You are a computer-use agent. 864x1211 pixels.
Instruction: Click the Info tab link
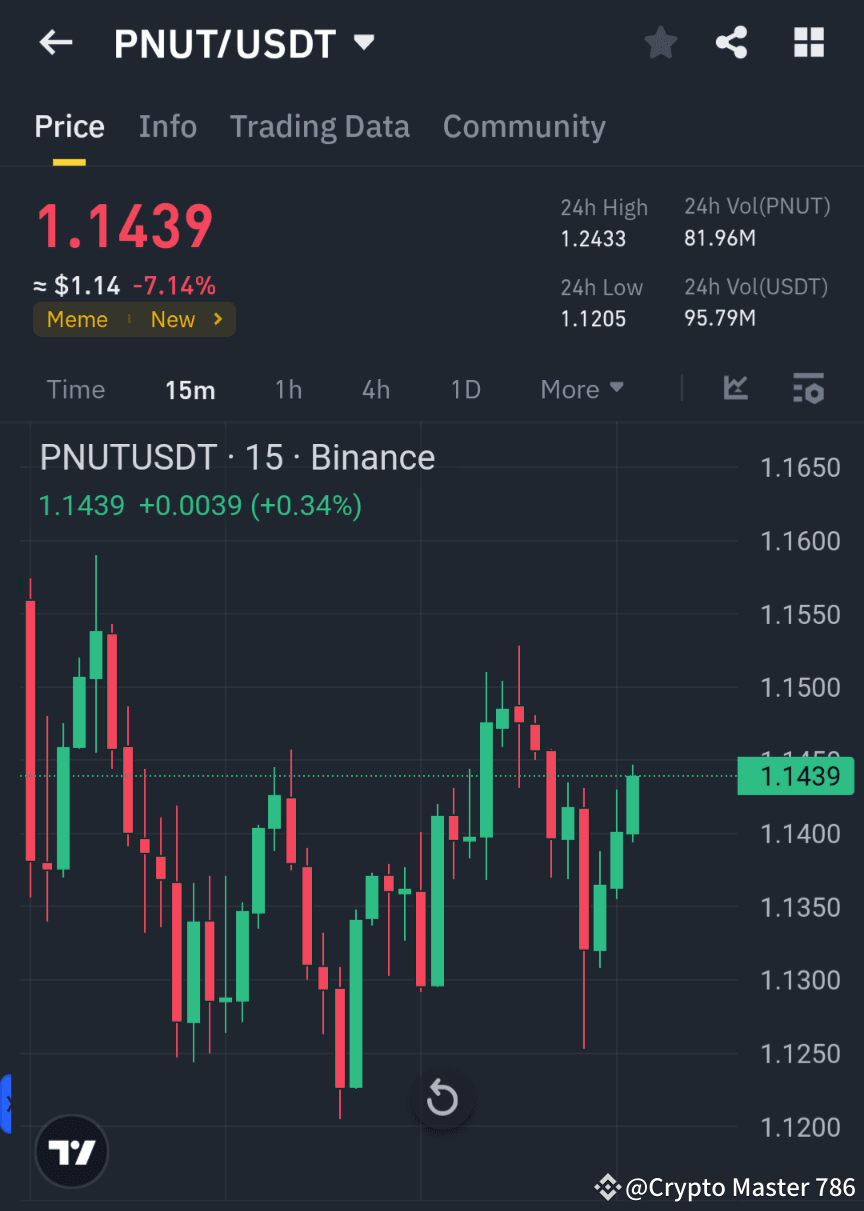pos(167,126)
